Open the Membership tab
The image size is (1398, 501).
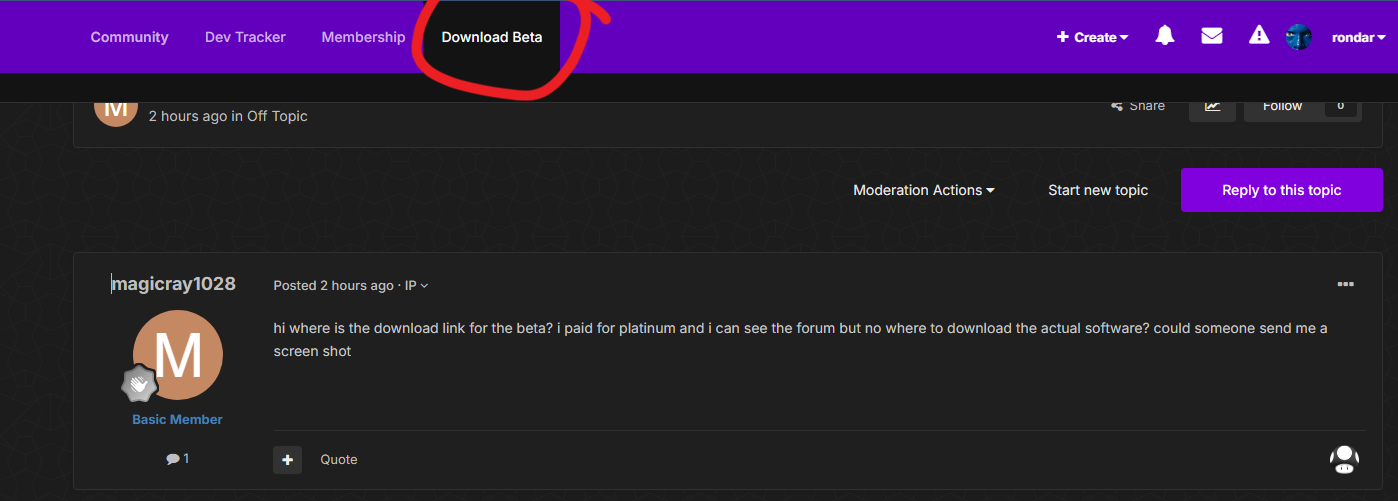363,37
